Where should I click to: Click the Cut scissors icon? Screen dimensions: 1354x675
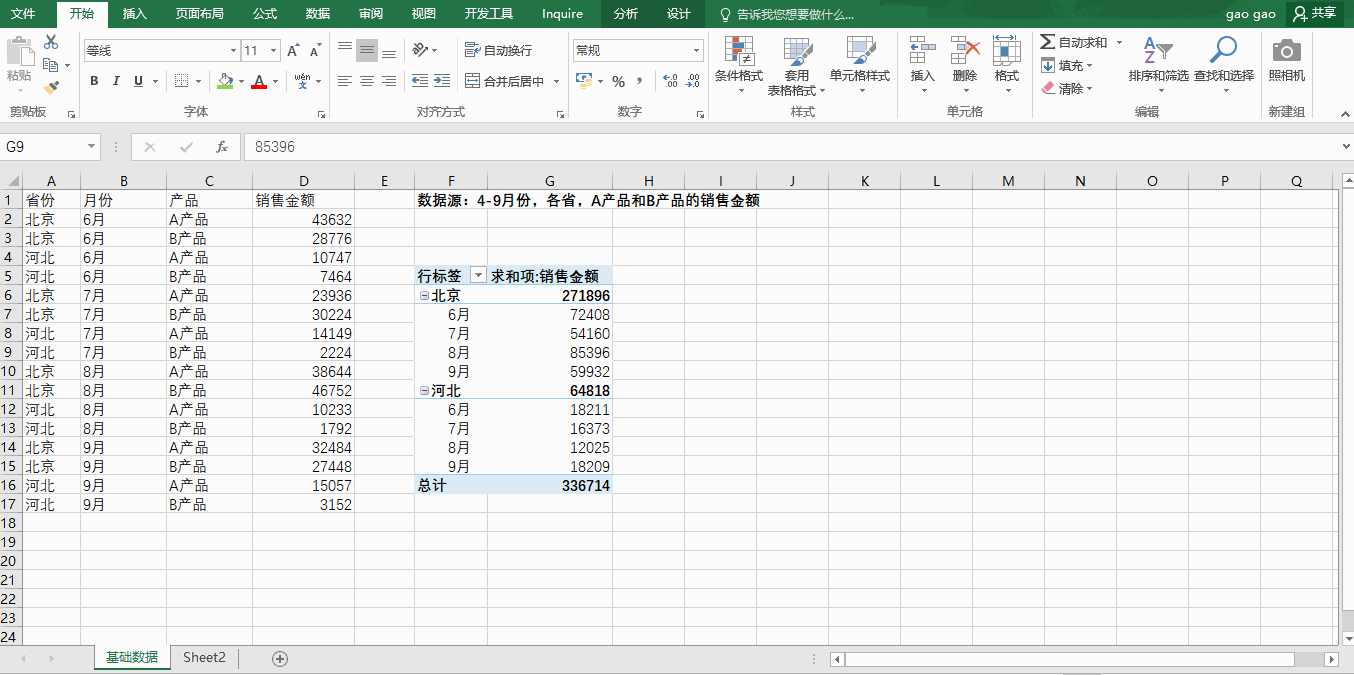pyautogui.click(x=51, y=43)
